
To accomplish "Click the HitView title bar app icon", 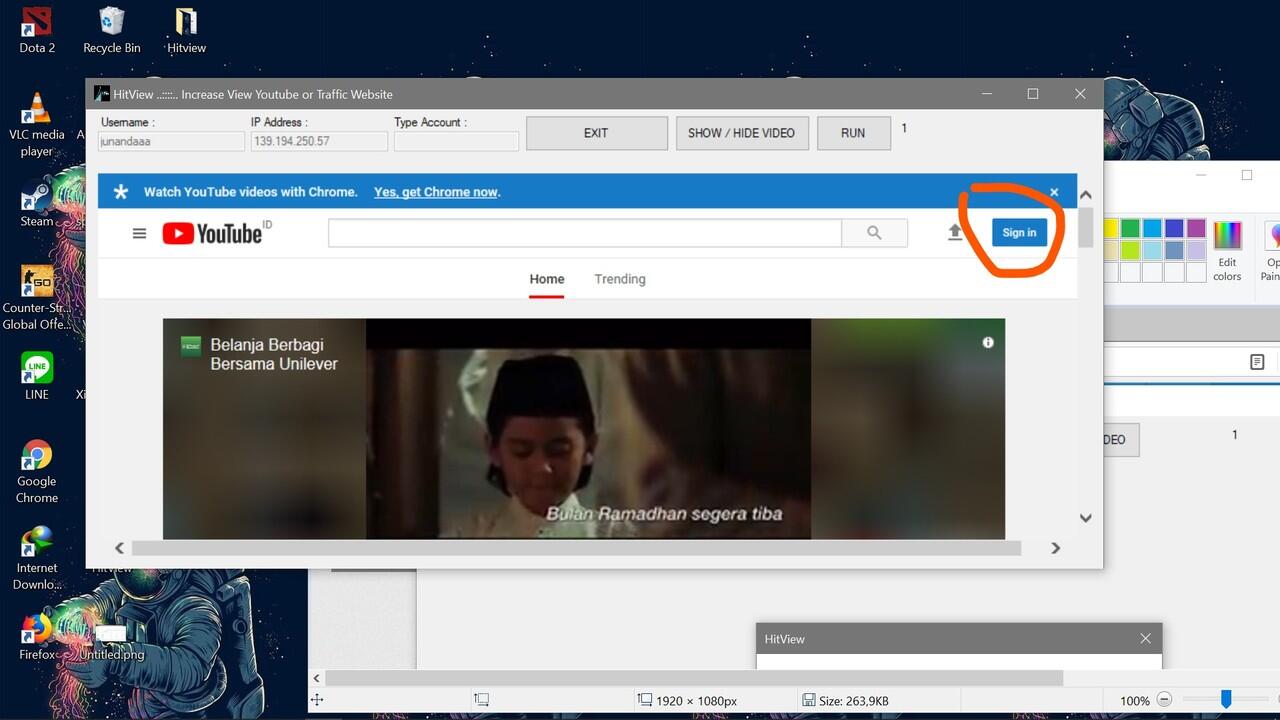I will 101,94.
